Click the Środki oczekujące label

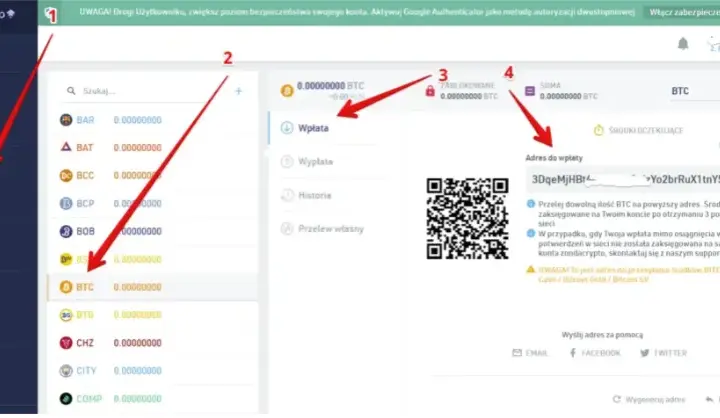click(x=646, y=130)
